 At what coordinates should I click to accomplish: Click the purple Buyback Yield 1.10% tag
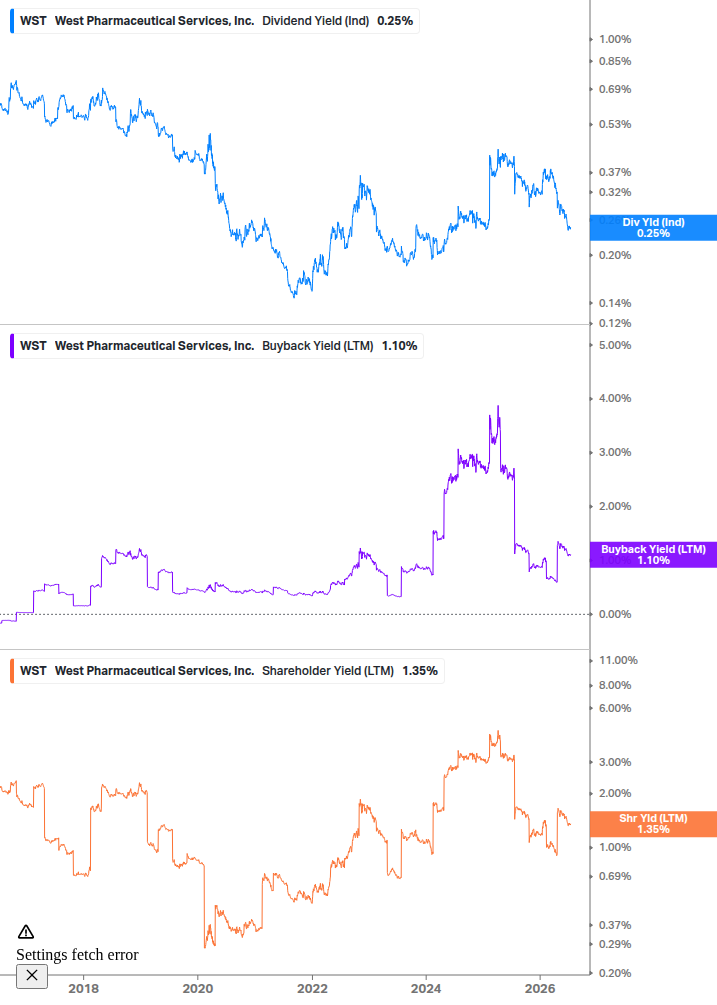pyautogui.click(x=653, y=554)
